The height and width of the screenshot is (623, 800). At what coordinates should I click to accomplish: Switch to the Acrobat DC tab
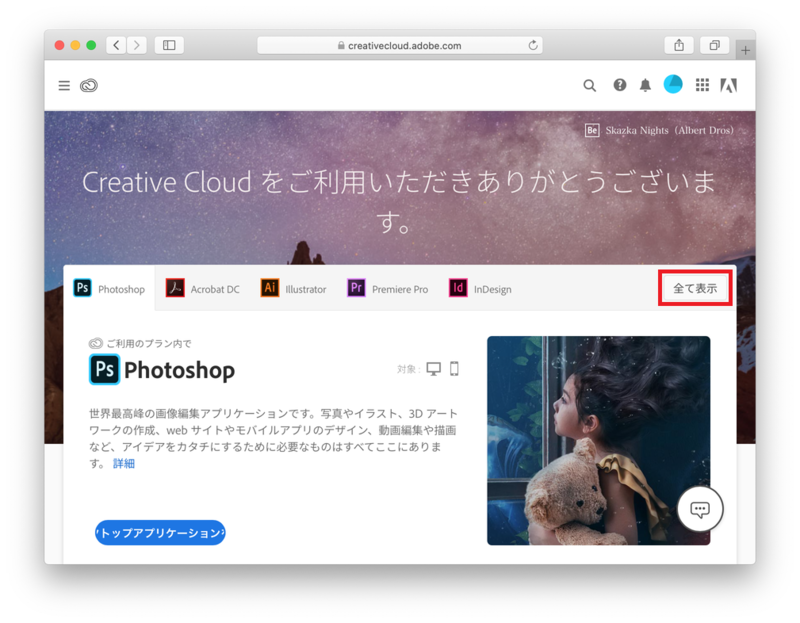pyautogui.click(x=203, y=288)
